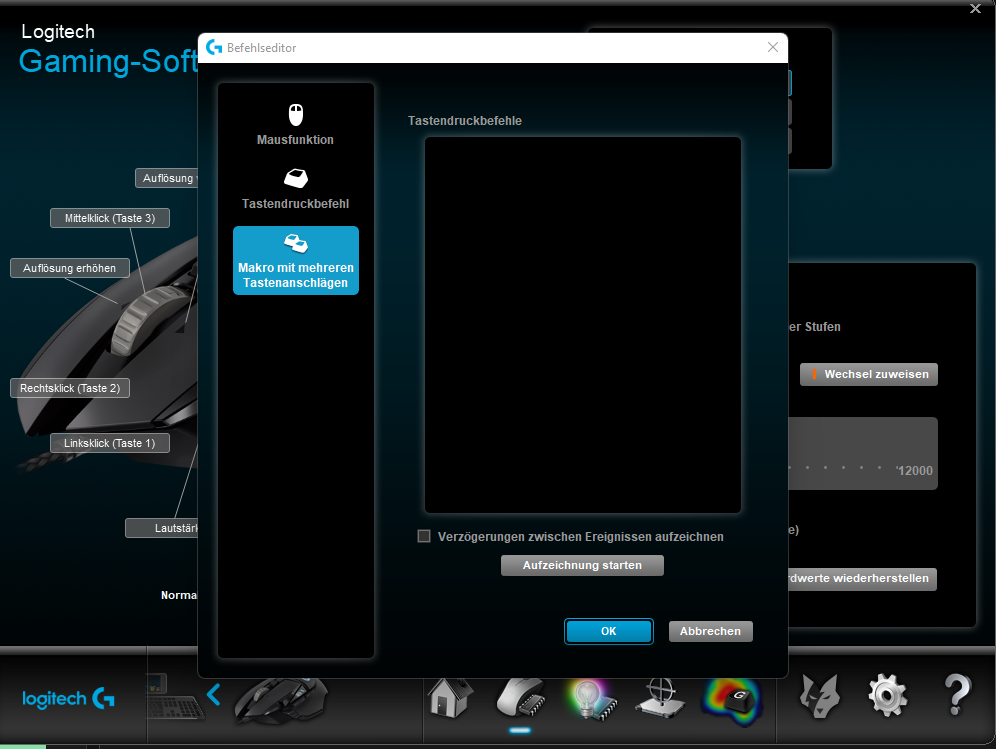The image size is (996, 749).
Task: Click the Wechsel zuweisen button
Action: pos(869,374)
